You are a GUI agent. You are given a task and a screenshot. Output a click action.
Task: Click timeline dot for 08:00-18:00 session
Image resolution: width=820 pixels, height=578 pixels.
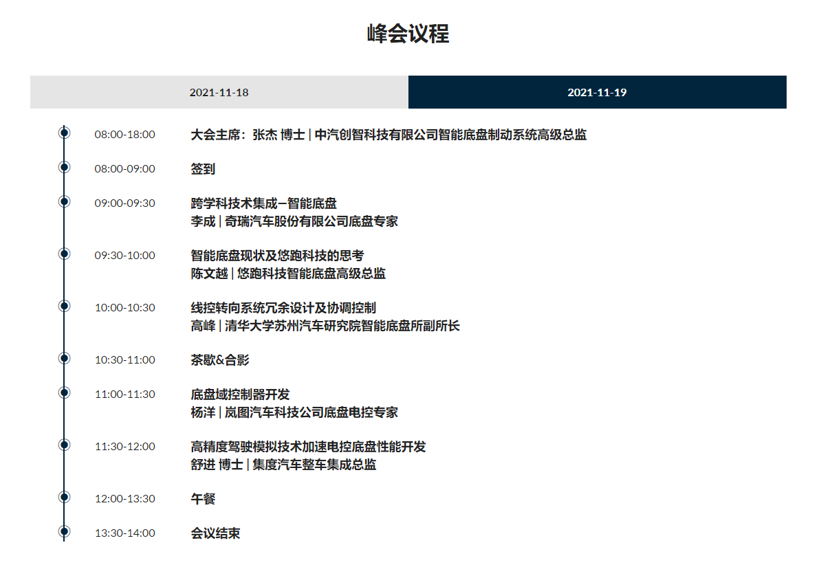coord(64,132)
